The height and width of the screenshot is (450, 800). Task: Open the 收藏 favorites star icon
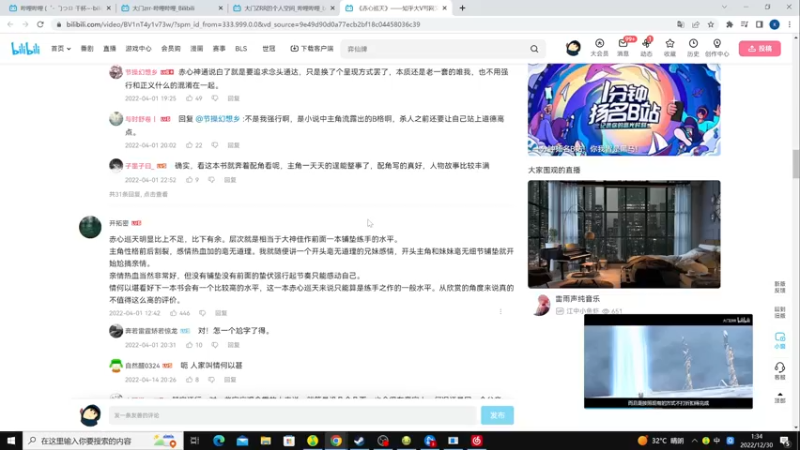point(670,47)
